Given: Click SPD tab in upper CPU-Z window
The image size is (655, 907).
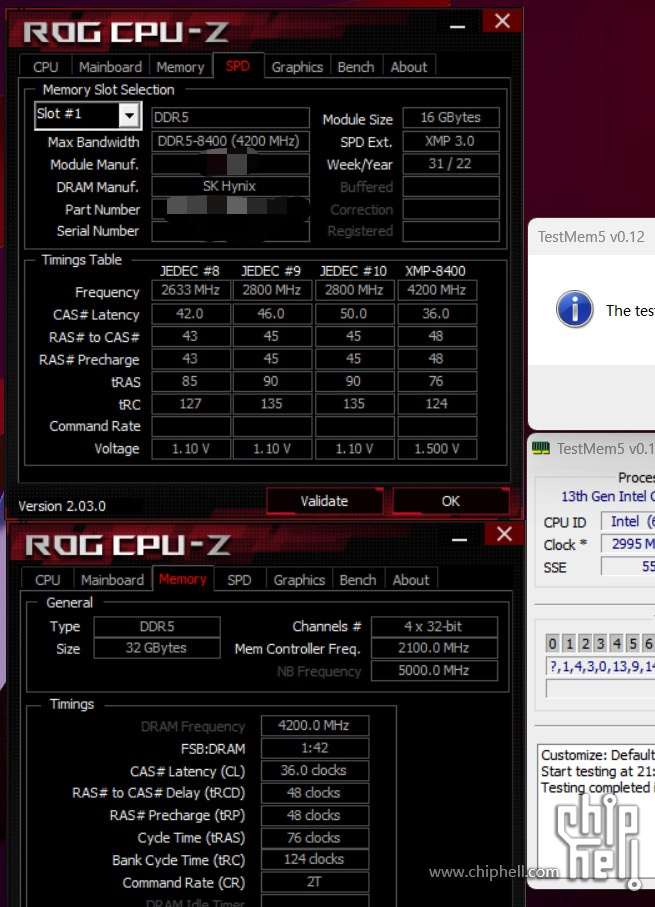Looking at the screenshot, I should [238, 66].
